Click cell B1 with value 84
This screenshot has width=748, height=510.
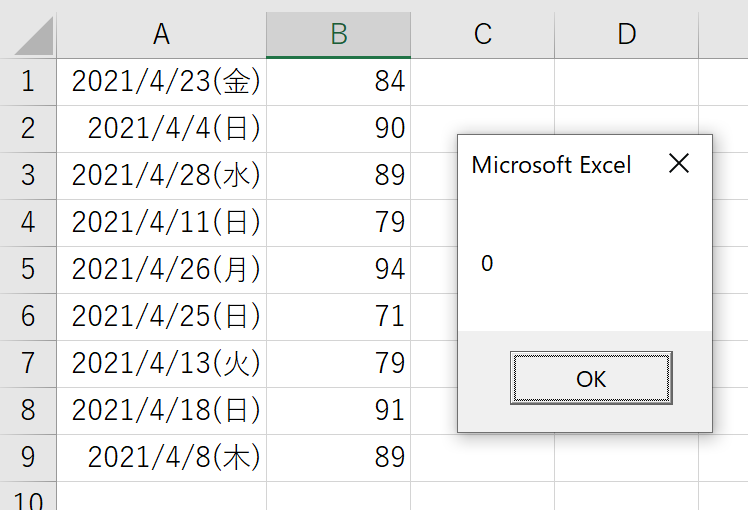tap(339, 82)
